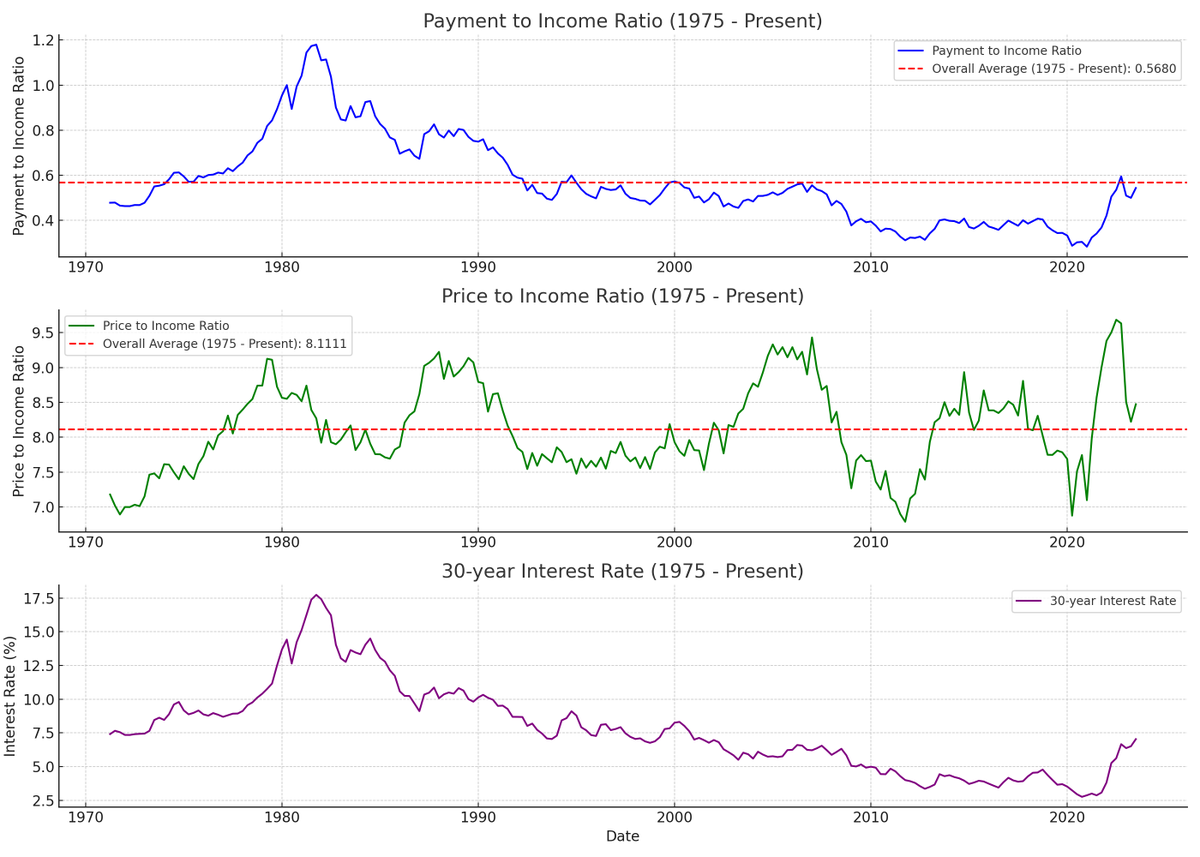Click the "2000" tick under the Interest Rate chart
Screen dimensions: 1200x857
pos(674,819)
